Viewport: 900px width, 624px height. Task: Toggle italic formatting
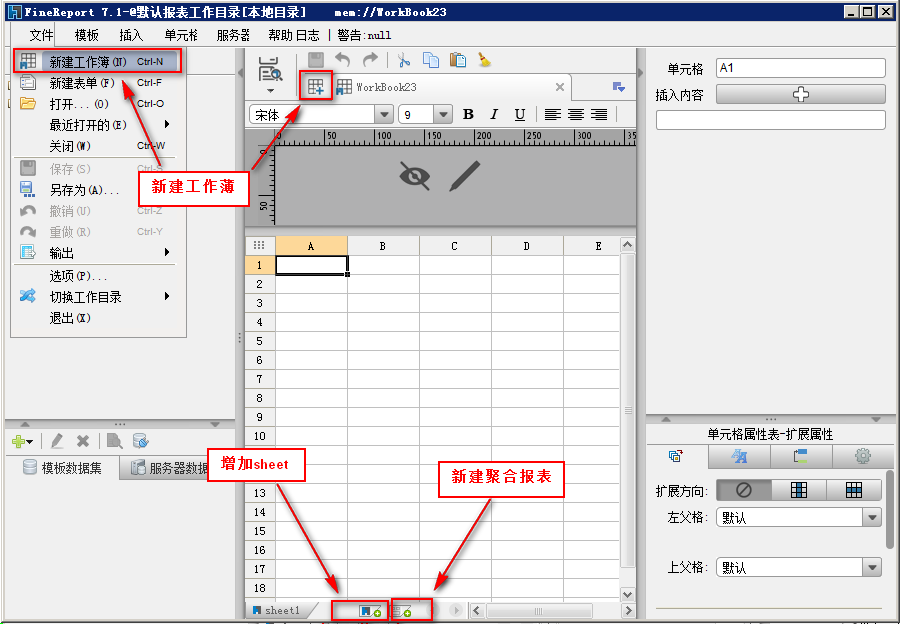[494, 115]
